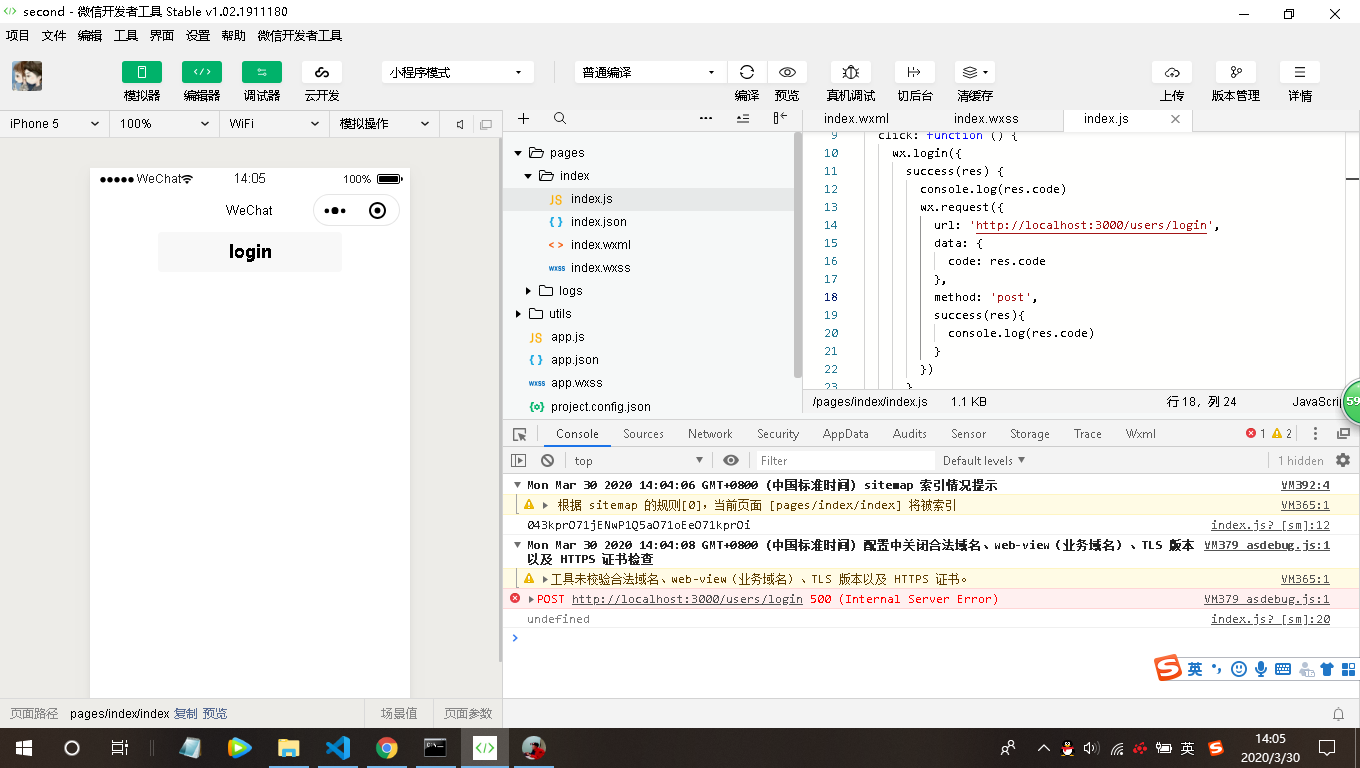Open console settings gear

[x=1343, y=460]
